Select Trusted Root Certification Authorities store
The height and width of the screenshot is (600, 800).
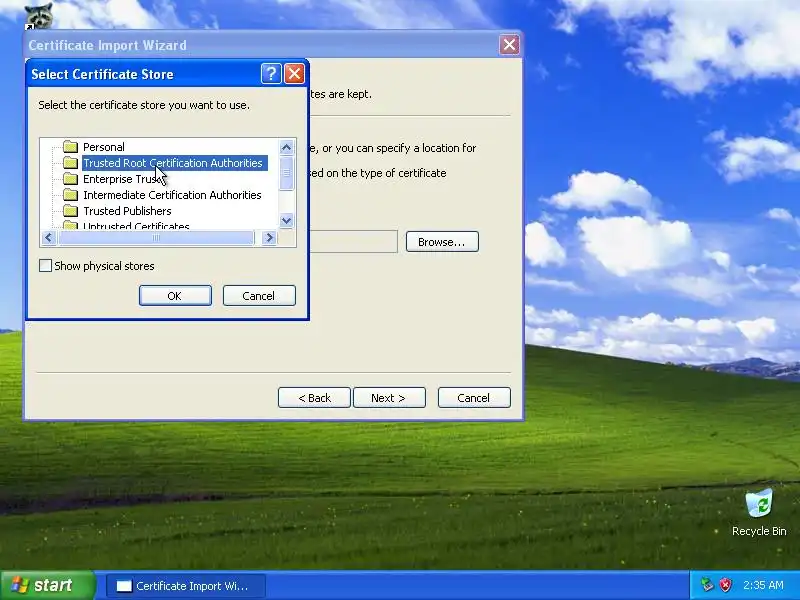(x=172, y=163)
